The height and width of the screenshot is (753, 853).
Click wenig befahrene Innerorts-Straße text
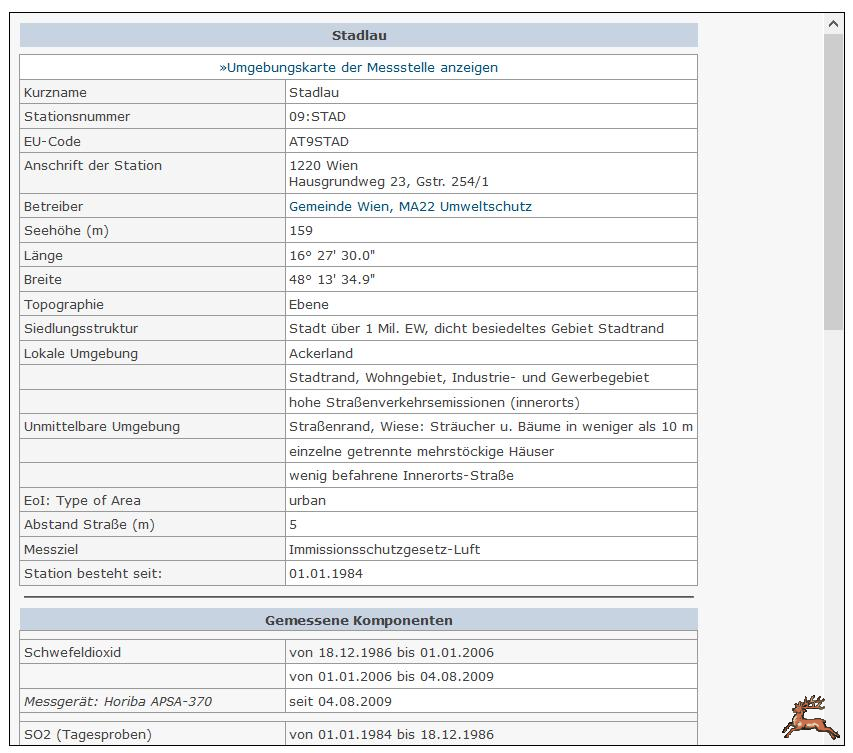coord(401,476)
